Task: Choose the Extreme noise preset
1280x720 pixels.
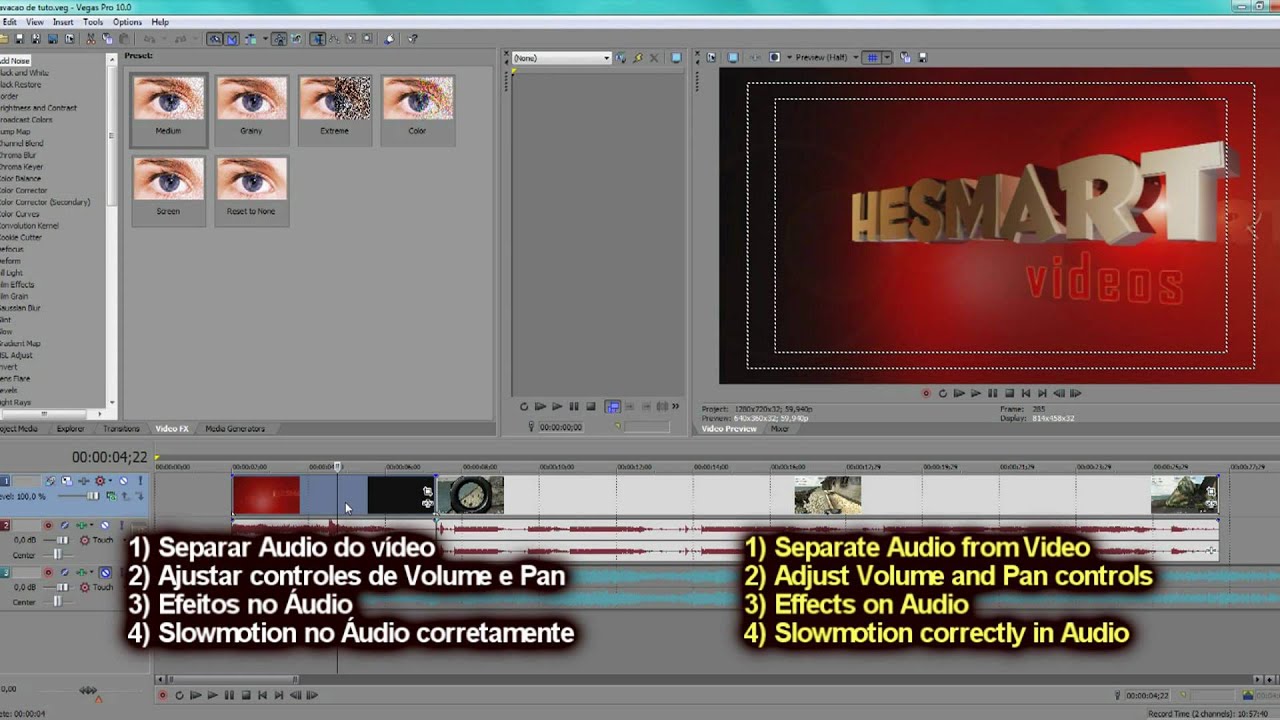Action: click(x=334, y=109)
